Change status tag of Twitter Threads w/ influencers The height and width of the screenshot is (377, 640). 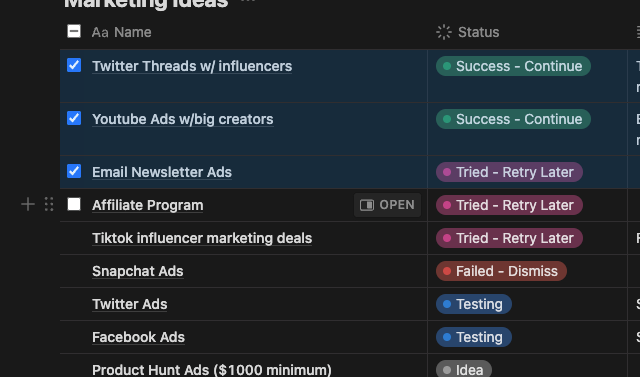(513, 66)
